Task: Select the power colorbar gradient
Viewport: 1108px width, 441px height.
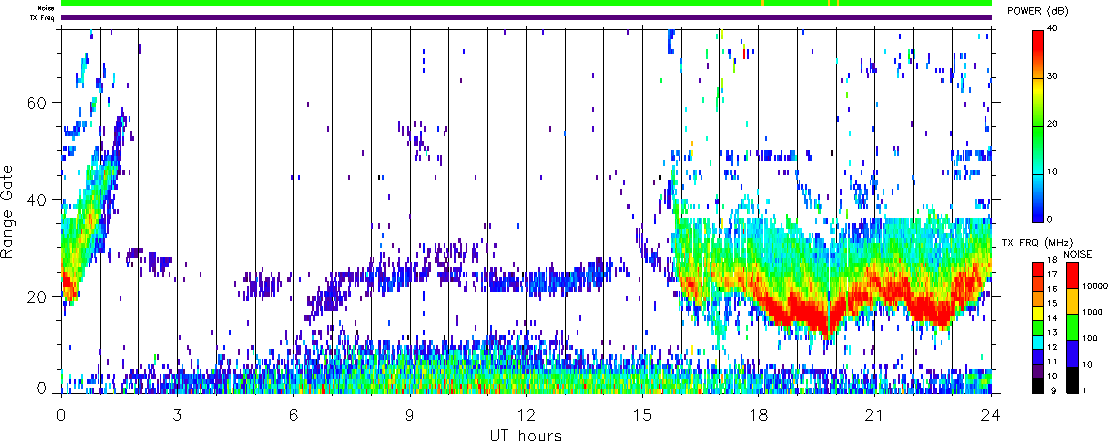Action: point(1039,125)
